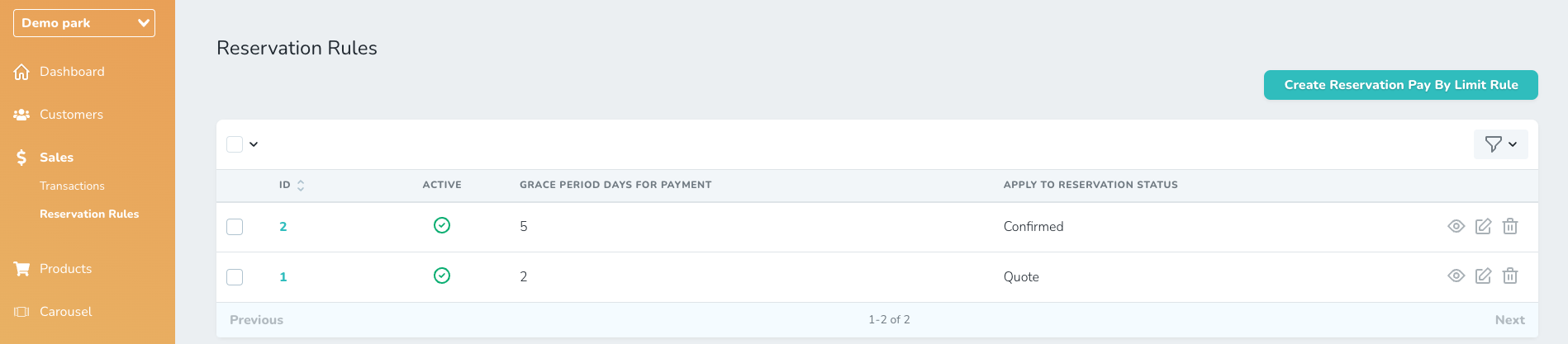This screenshot has width=1568, height=344.
Task: Edit reservation rule 2
Action: pyautogui.click(x=1483, y=226)
